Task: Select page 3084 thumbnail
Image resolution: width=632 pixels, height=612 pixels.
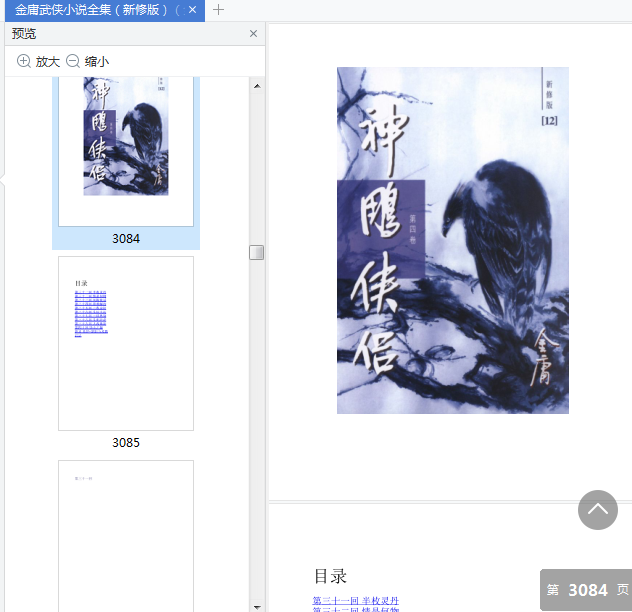Action: [126, 151]
